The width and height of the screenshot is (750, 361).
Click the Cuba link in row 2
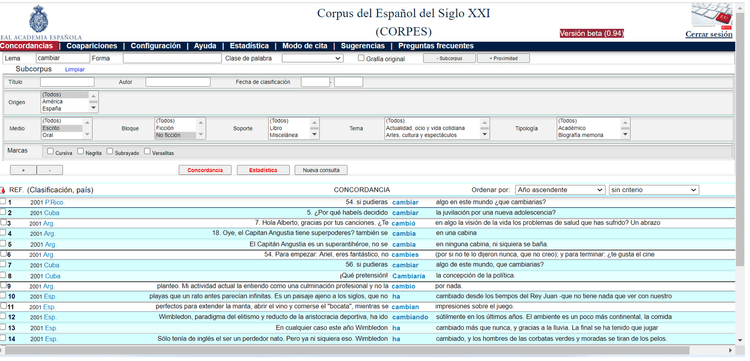coord(52,213)
